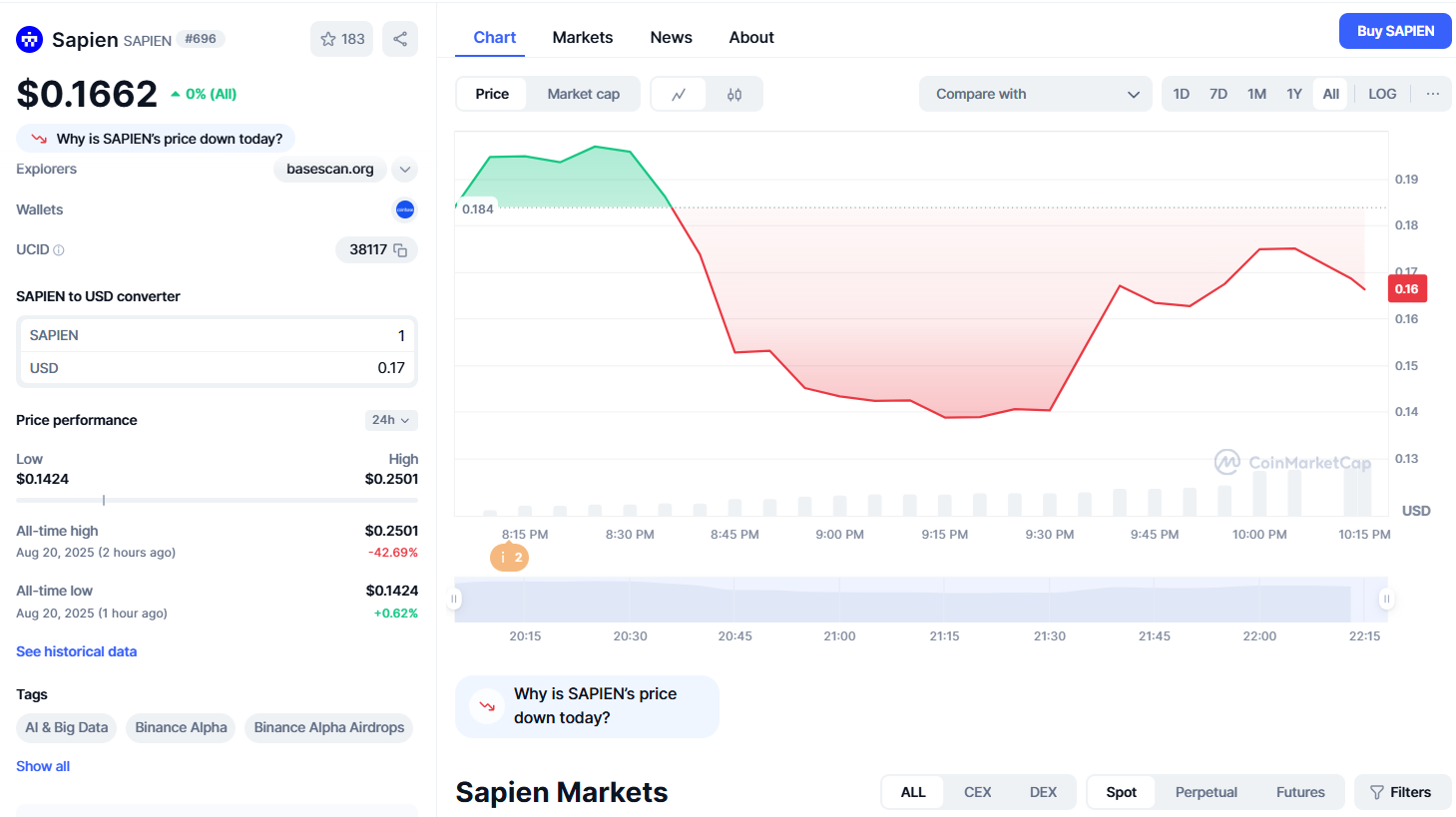Click the left chart range slider handle
Screen dimensions: 1456x817
pos(454,599)
